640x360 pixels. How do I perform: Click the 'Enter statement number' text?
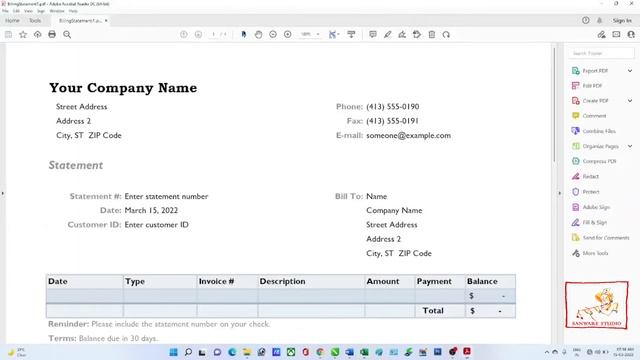coord(166,196)
